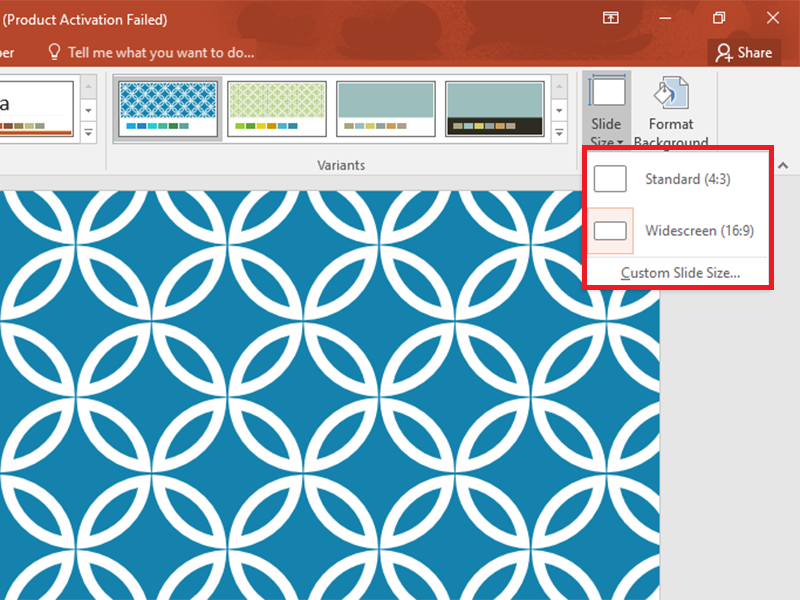The image size is (800, 600).
Task: Click the Widescreen (16:9) slide icon
Action: [x=610, y=231]
